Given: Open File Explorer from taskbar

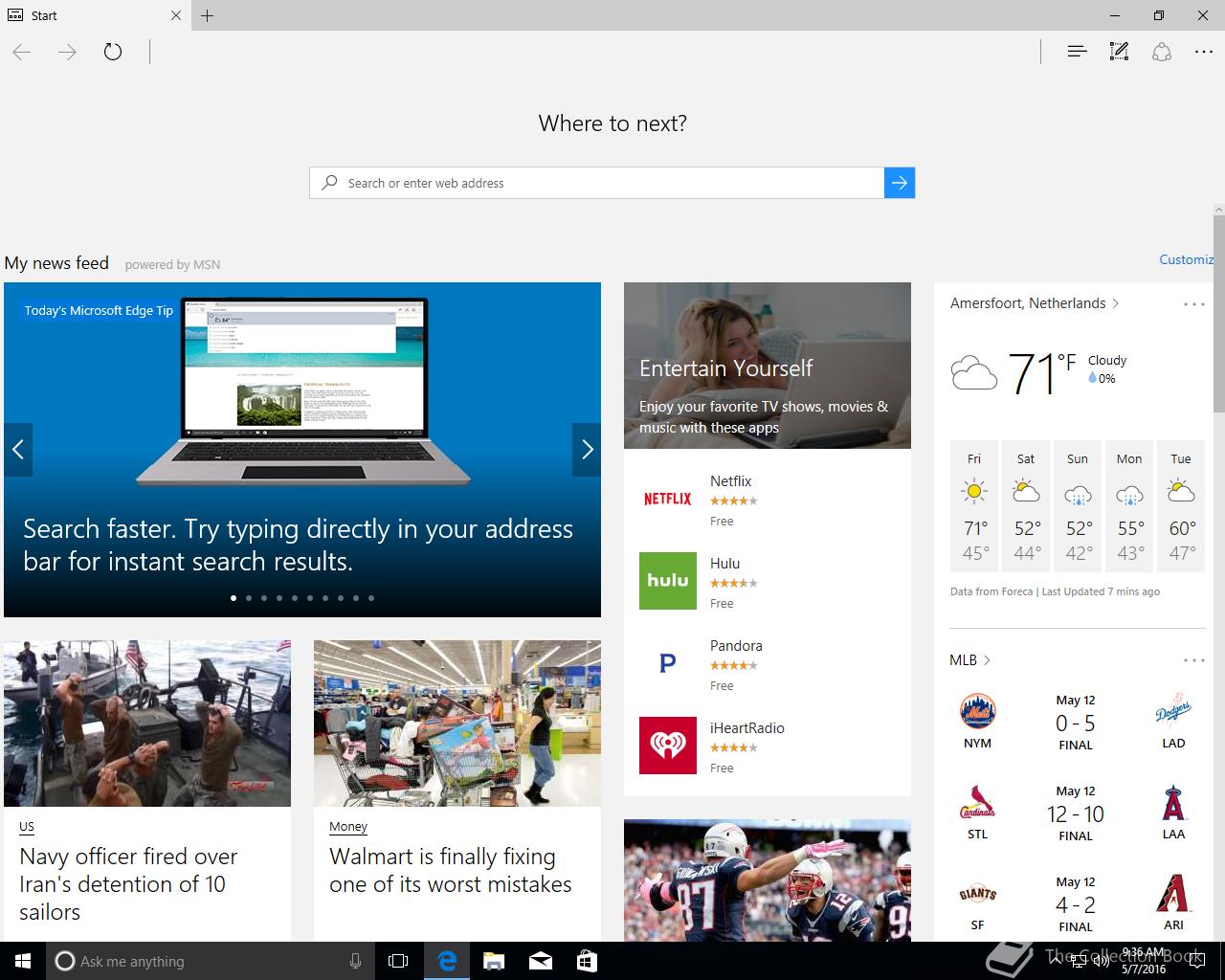Looking at the screenshot, I should pyautogui.click(x=494, y=961).
